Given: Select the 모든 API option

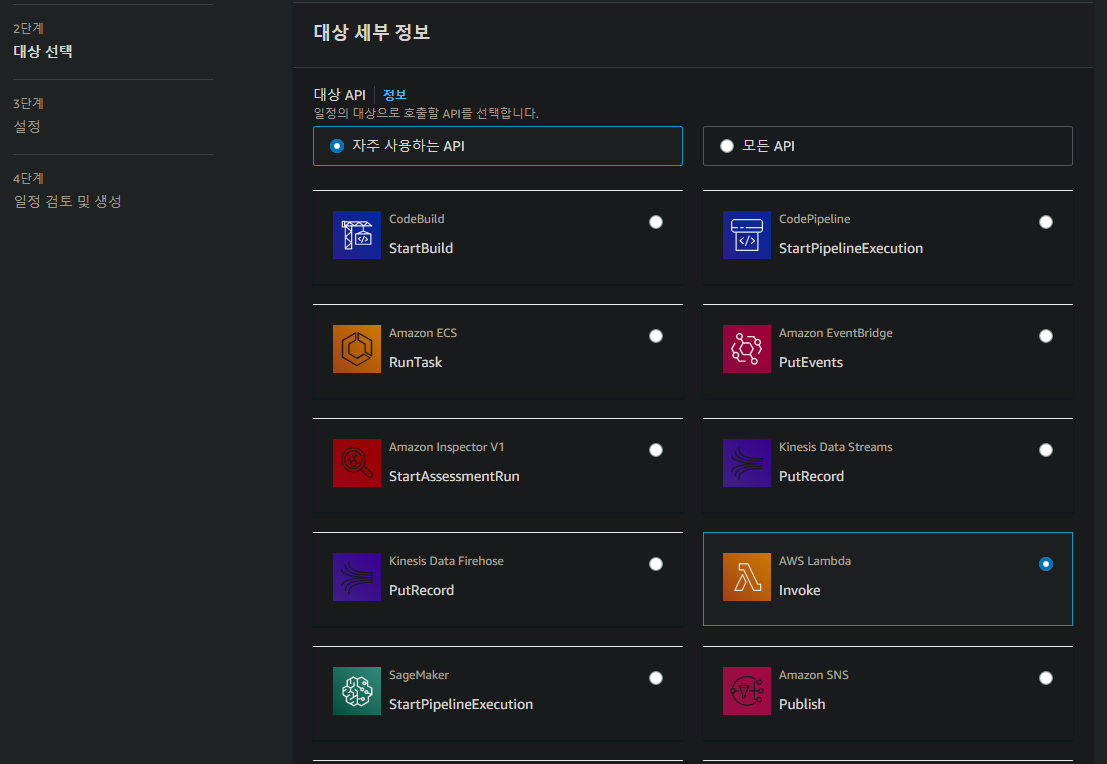Looking at the screenshot, I should pos(887,146).
